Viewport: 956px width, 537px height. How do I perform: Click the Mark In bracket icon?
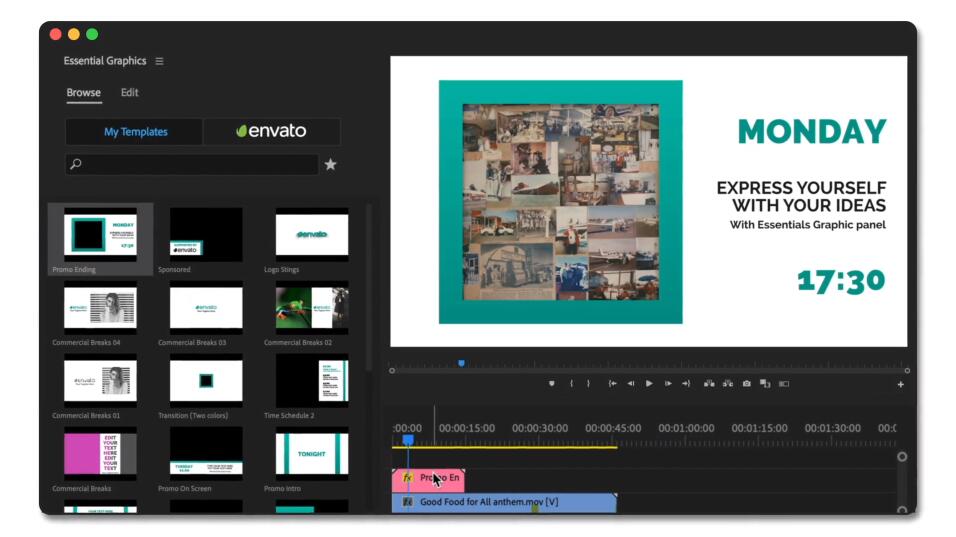(x=571, y=384)
